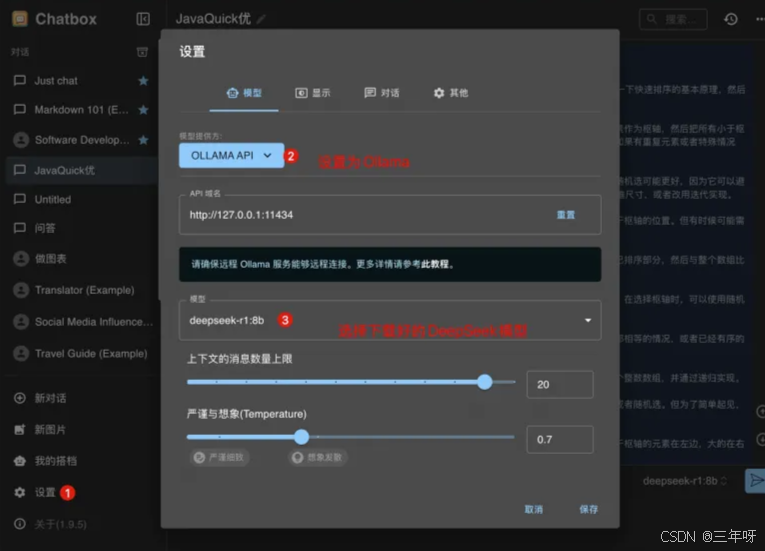Open the 问答 conversation
The image size is (765, 551).
[x=81, y=228]
